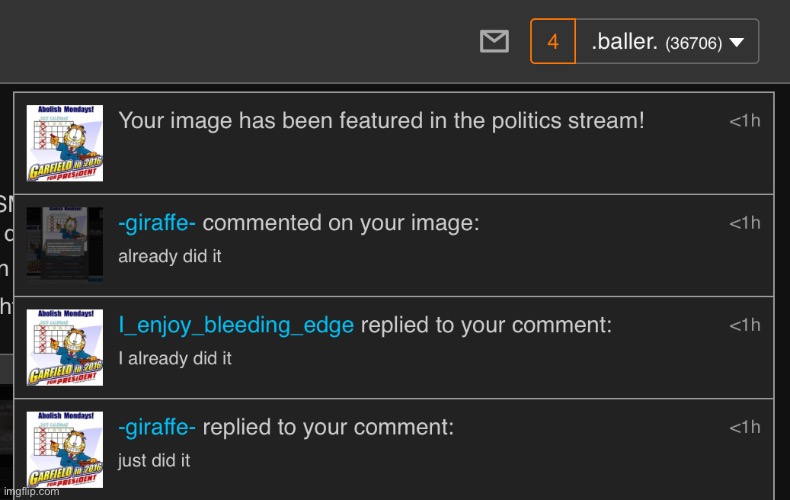Open the "I already did it" reply
This screenshot has width=790, height=500.
175,358
